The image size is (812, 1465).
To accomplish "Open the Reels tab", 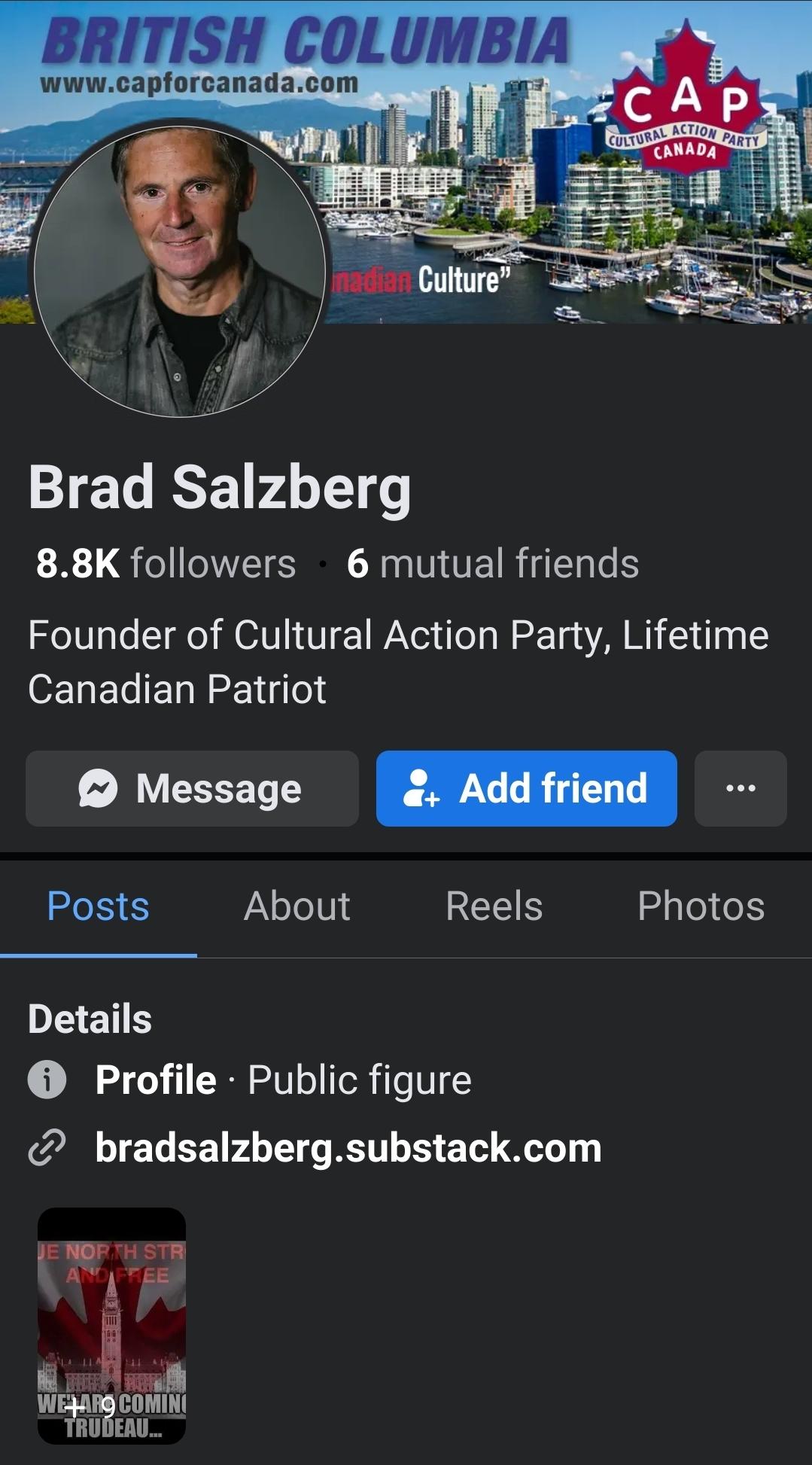I will tap(494, 906).
